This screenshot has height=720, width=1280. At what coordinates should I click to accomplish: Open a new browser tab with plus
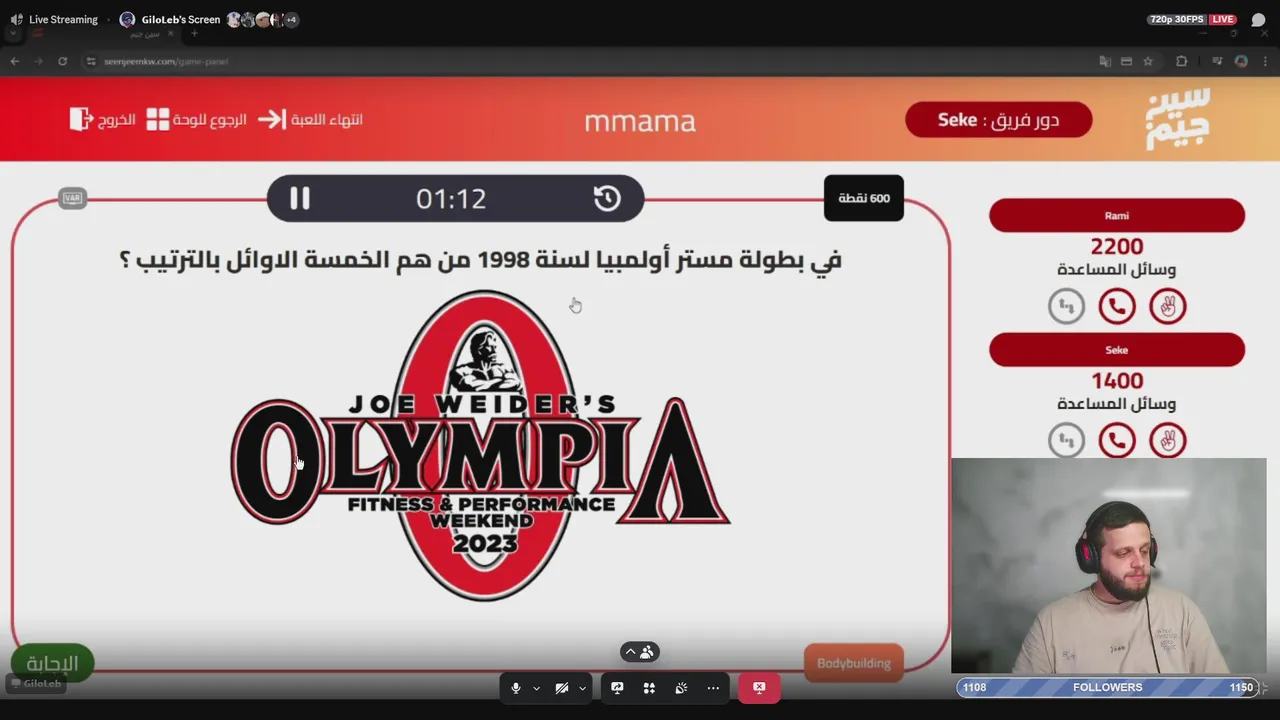pos(194,33)
